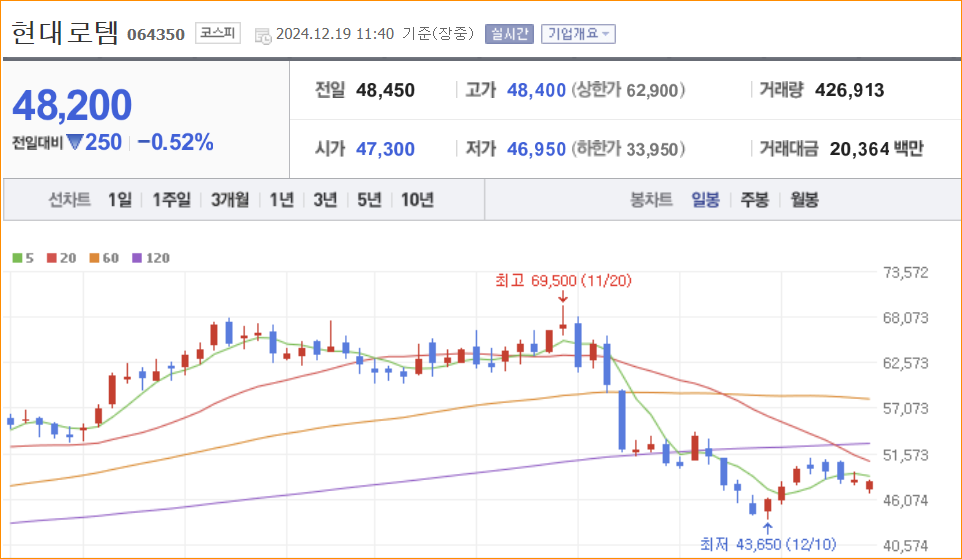Switch to the 주봉 candle chart
This screenshot has height=559, width=962.
pos(755,199)
